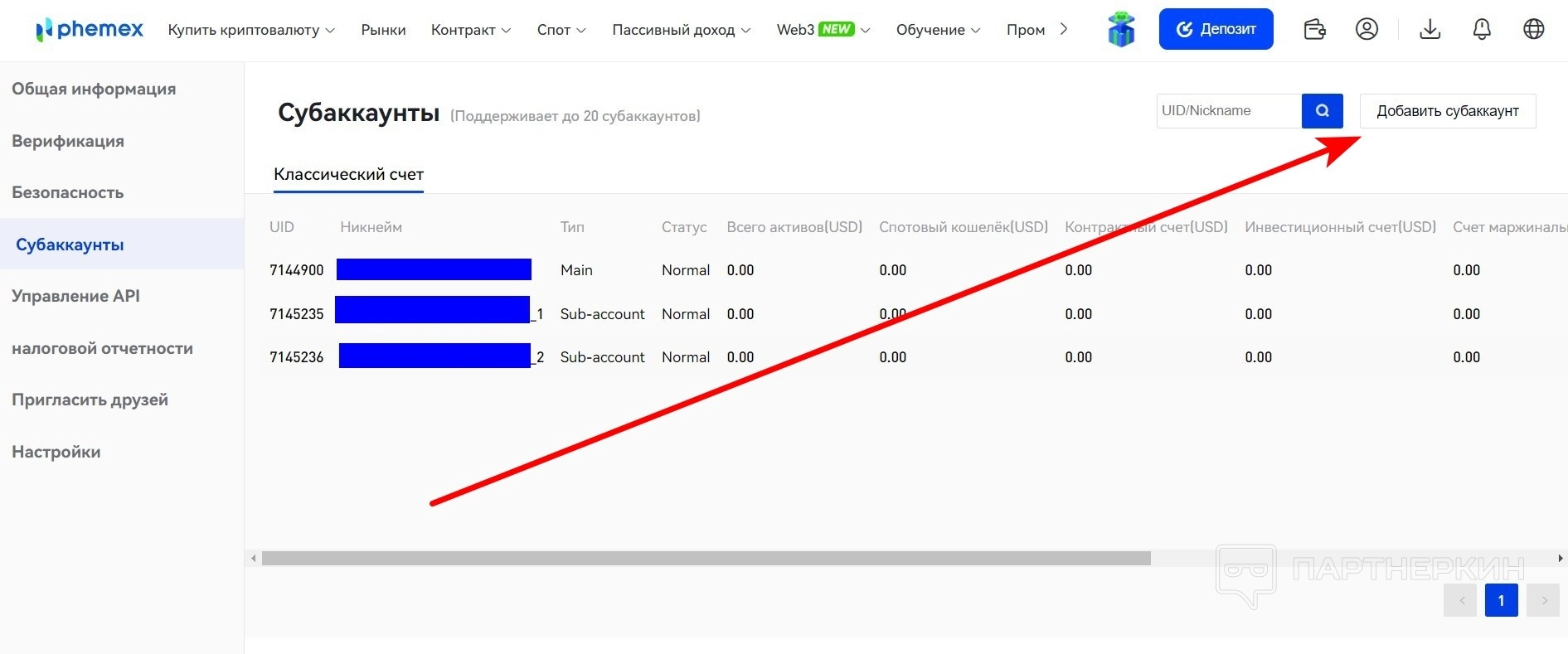Click UID 7145236 in the table
The image size is (1568, 654).
(296, 357)
